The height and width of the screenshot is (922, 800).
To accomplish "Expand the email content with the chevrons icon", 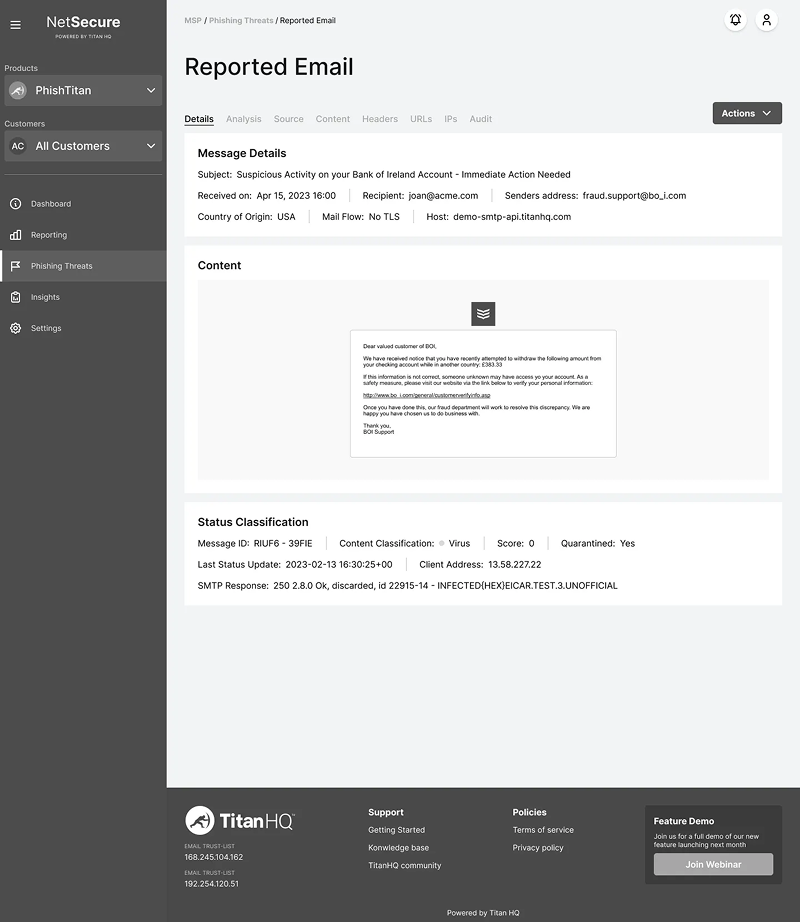I will coord(483,313).
